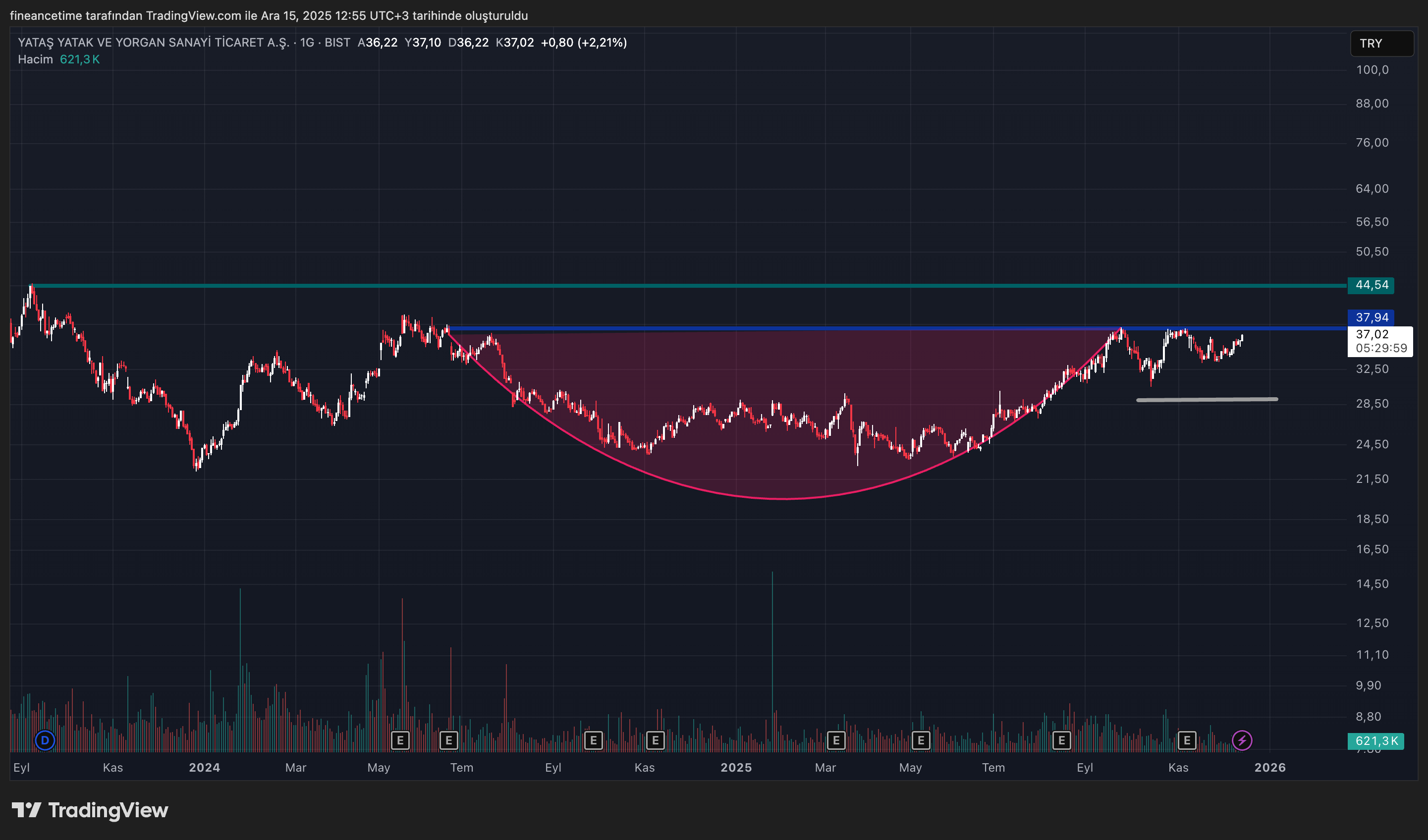Screen dimensions: 1428x840
Task: Select the Hacim volume indicator legend
Action: pyautogui.click(x=35, y=59)
